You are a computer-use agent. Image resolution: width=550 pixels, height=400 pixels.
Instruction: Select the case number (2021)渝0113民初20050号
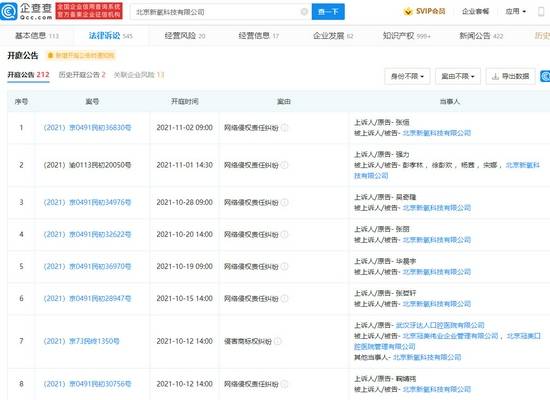pyautogui.click(x=87, y=165)
